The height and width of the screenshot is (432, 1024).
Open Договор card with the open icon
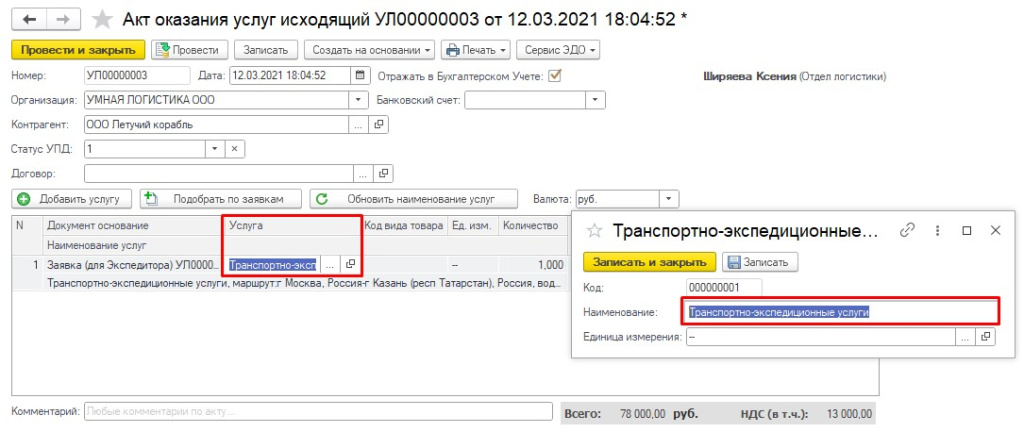383,174
